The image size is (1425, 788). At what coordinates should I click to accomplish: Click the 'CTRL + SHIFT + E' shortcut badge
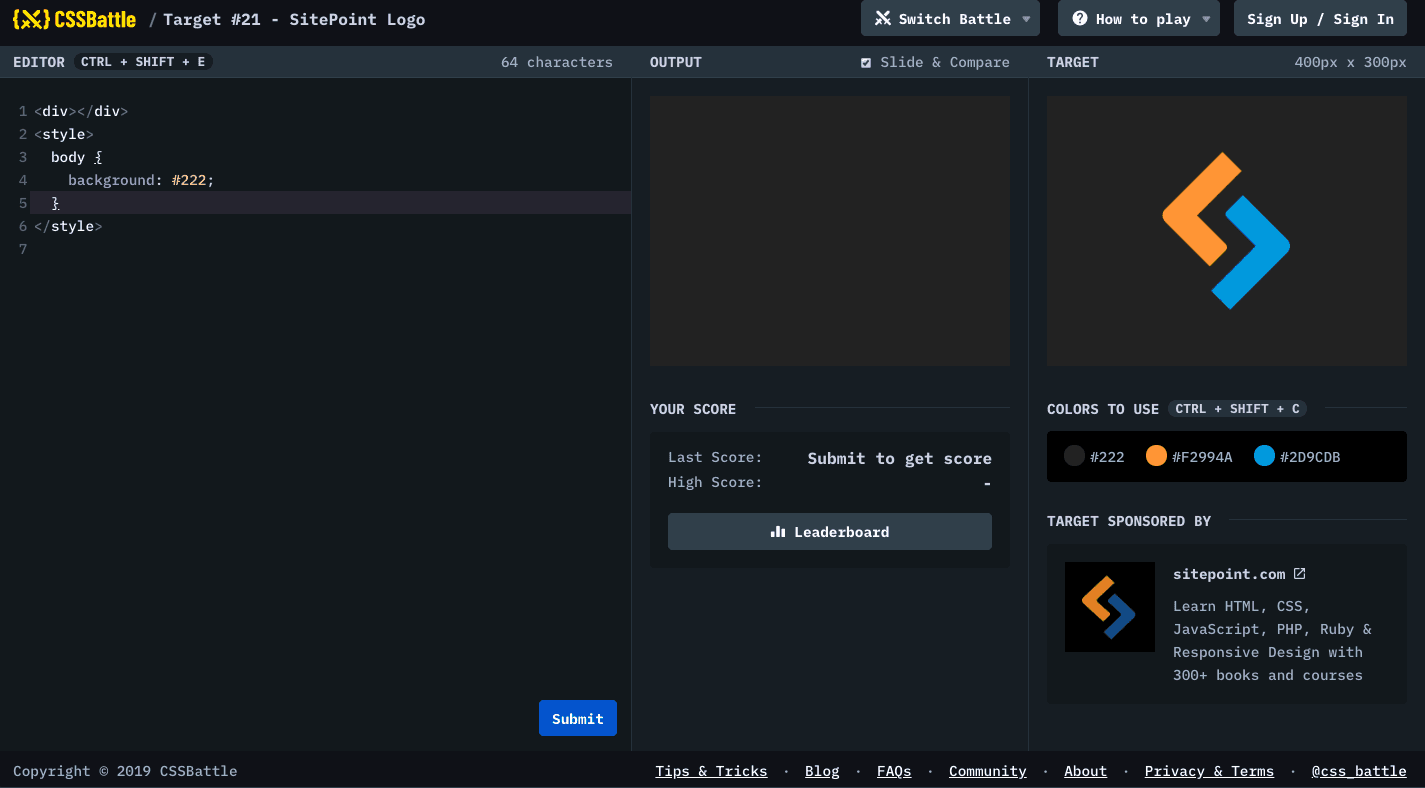click(x=143, y=62)
